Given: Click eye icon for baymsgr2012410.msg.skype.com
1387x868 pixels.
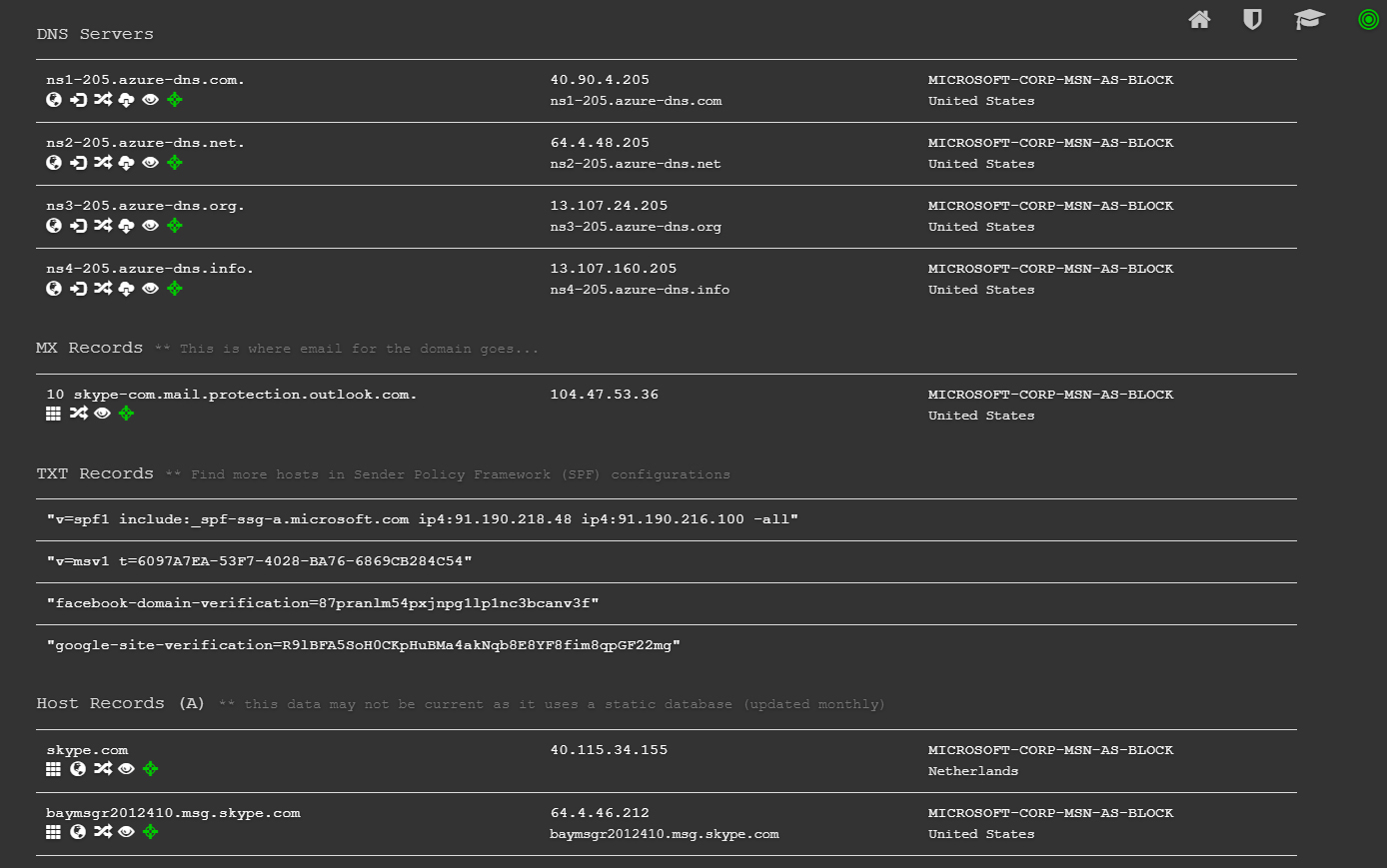Looking at the screenshot, I should tap(126, 831).
